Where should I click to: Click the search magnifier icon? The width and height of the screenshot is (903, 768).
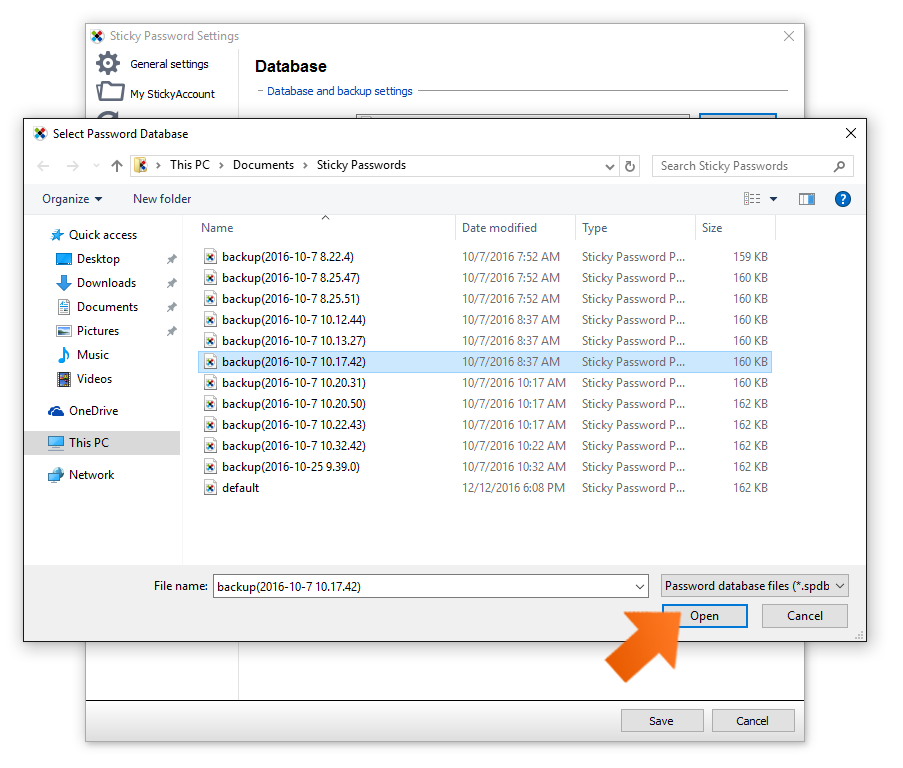point(839,166)
